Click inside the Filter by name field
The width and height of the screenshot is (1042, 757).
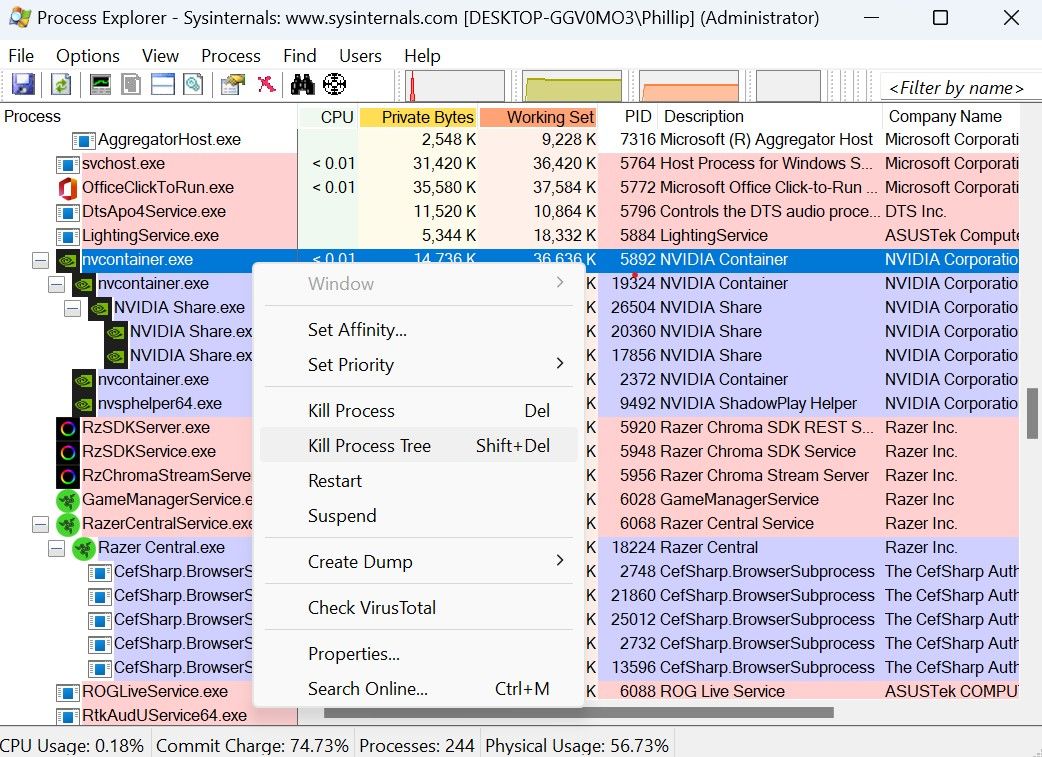coord(955,87)
